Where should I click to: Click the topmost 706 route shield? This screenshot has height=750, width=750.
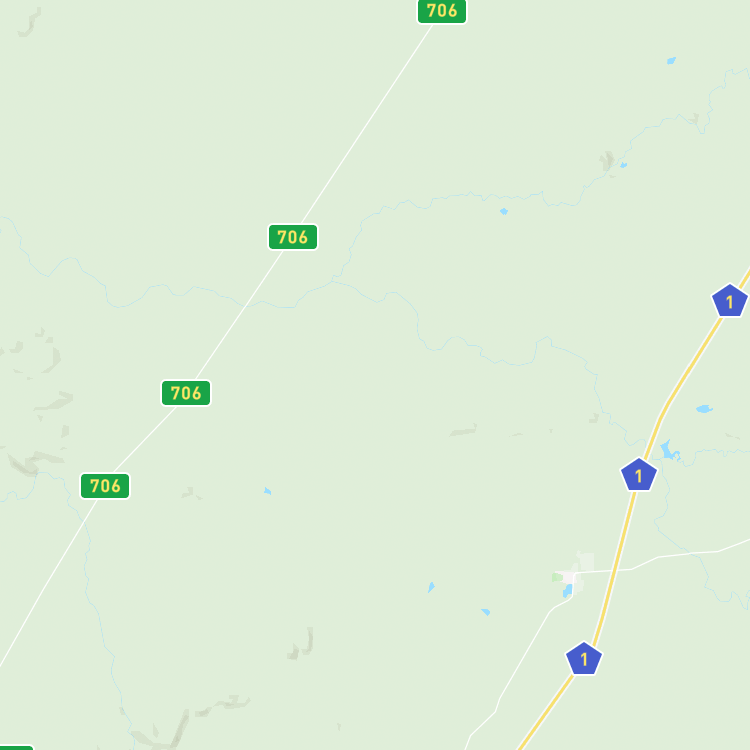point(442,11)
